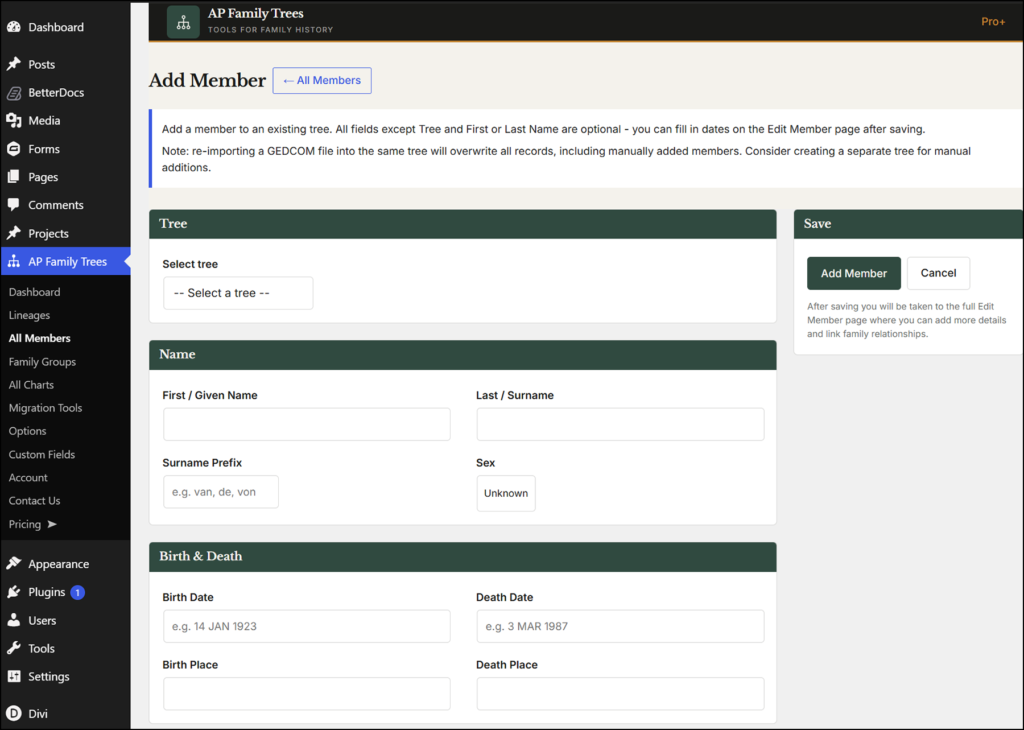
Task: Click the Pricing arrow icon
Action: 52,524
